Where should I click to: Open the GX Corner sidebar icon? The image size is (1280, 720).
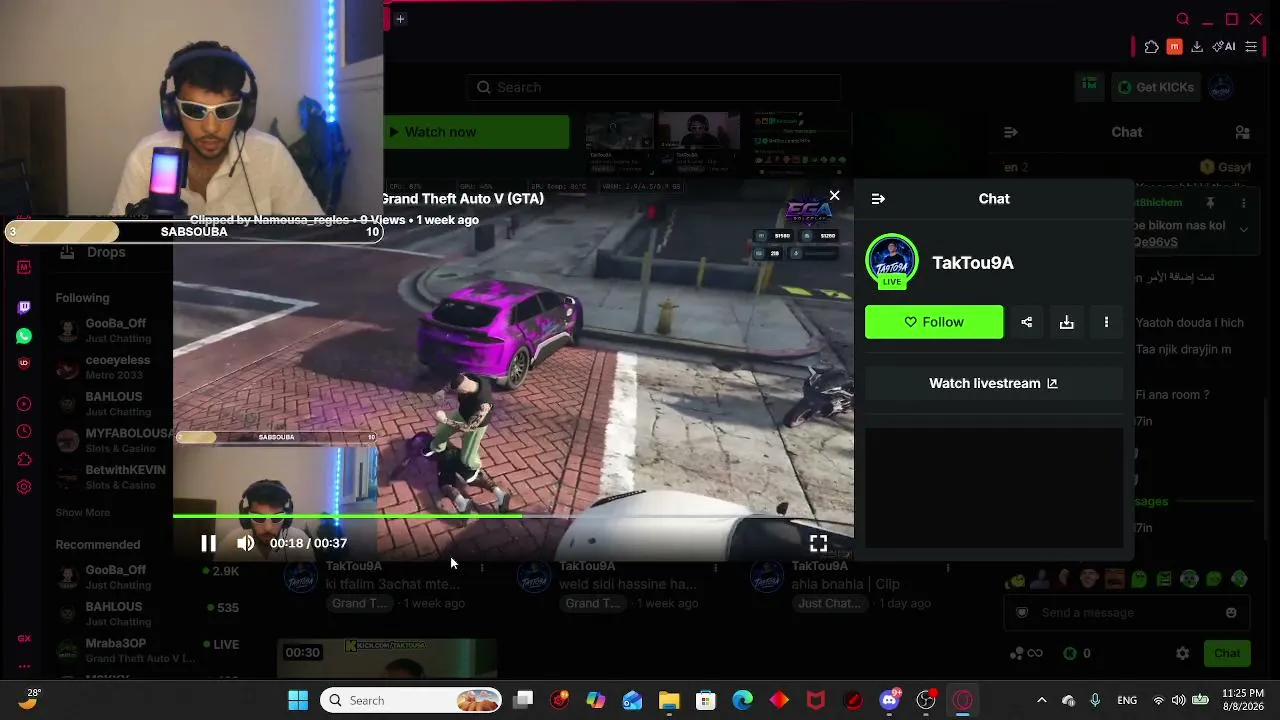(24, 638)
